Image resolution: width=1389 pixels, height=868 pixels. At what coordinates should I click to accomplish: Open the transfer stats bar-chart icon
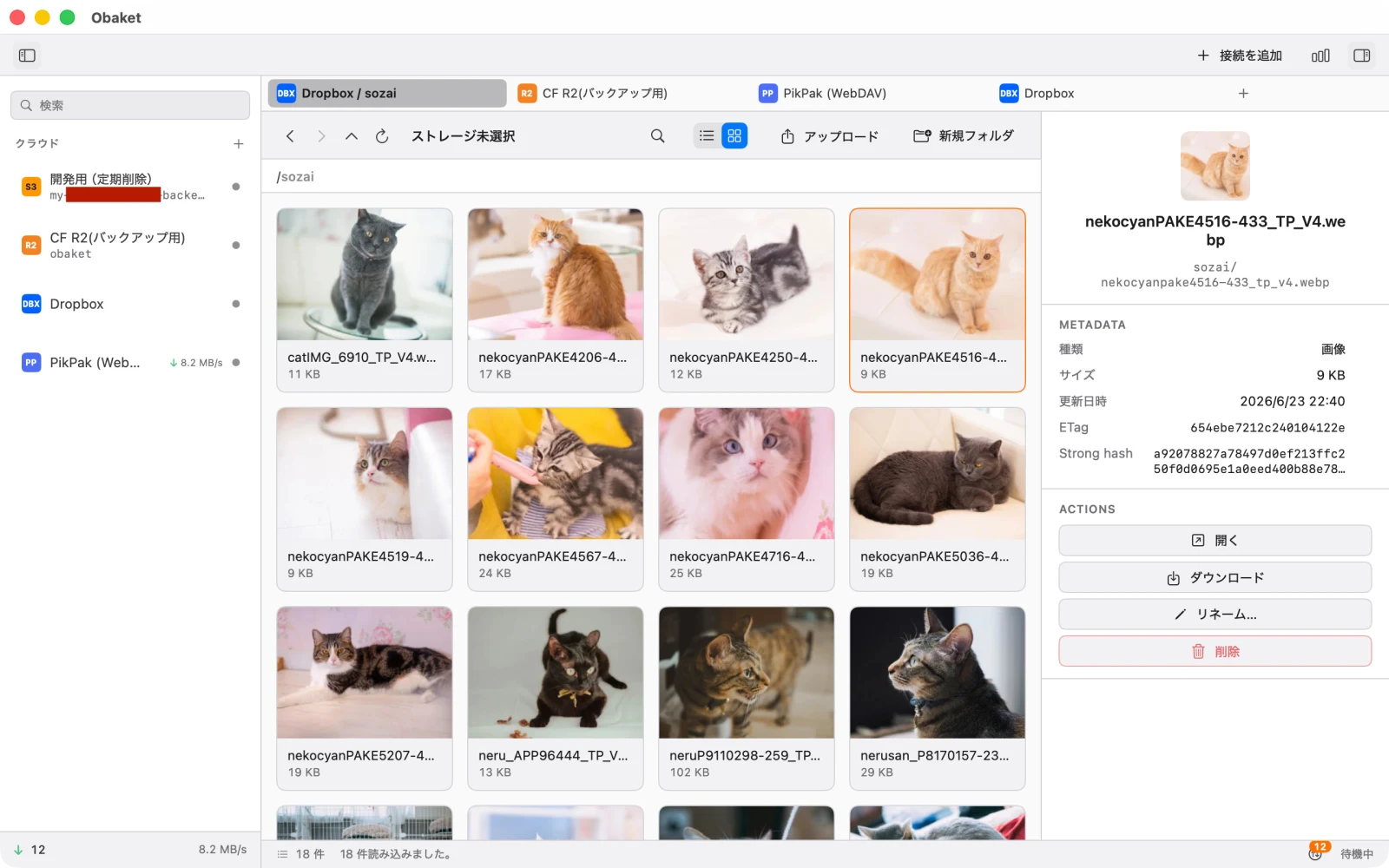click(x=1320, y=56)
